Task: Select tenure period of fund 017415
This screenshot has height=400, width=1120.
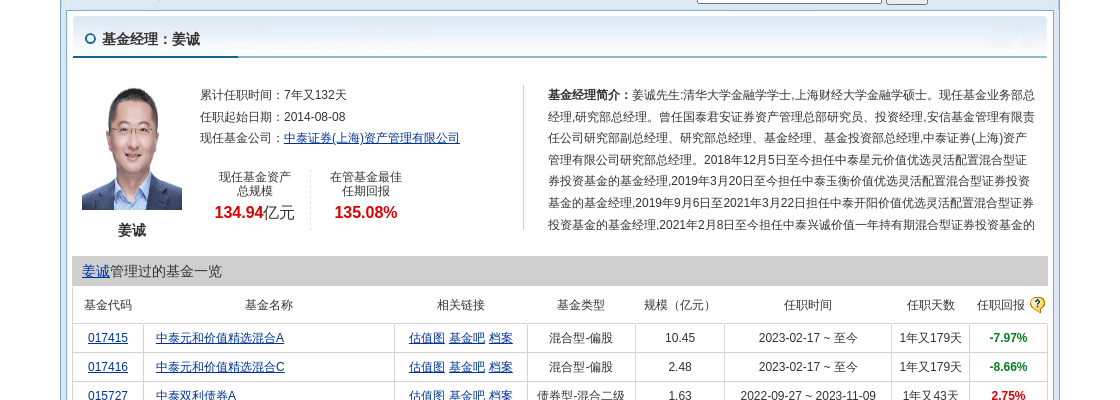Action: [808, 338]
